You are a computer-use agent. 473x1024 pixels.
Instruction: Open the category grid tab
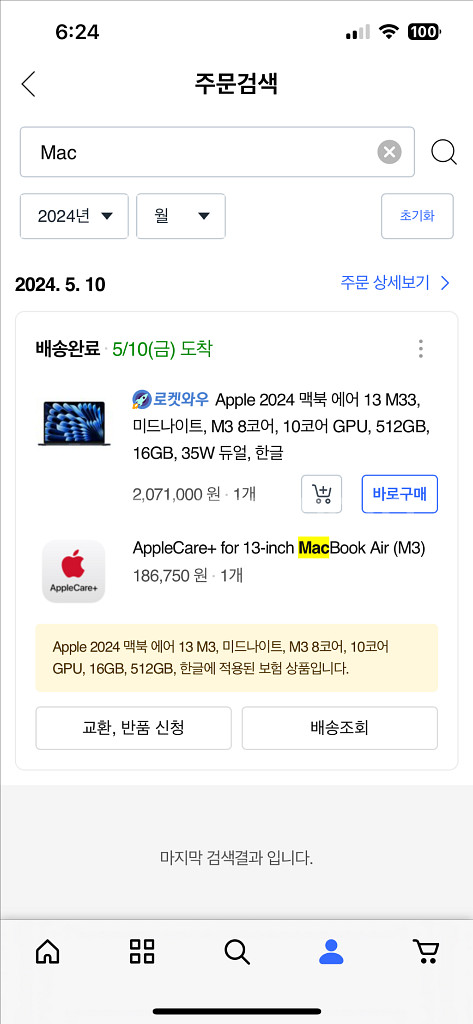142,952
